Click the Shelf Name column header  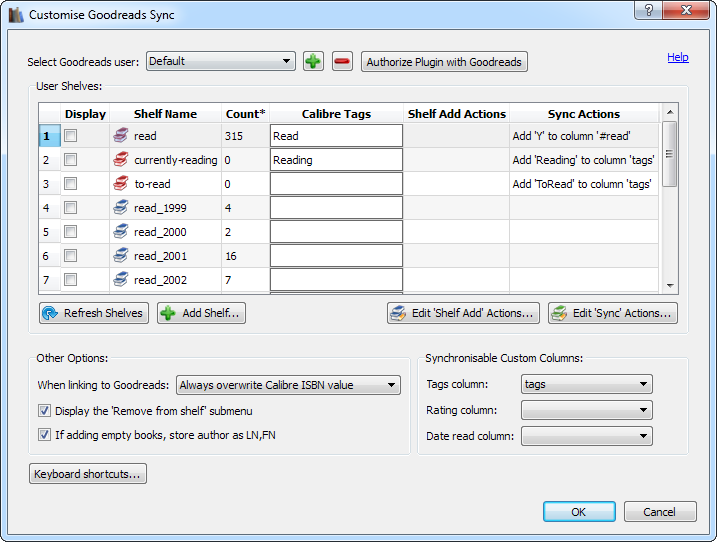[x=166, y=114]
